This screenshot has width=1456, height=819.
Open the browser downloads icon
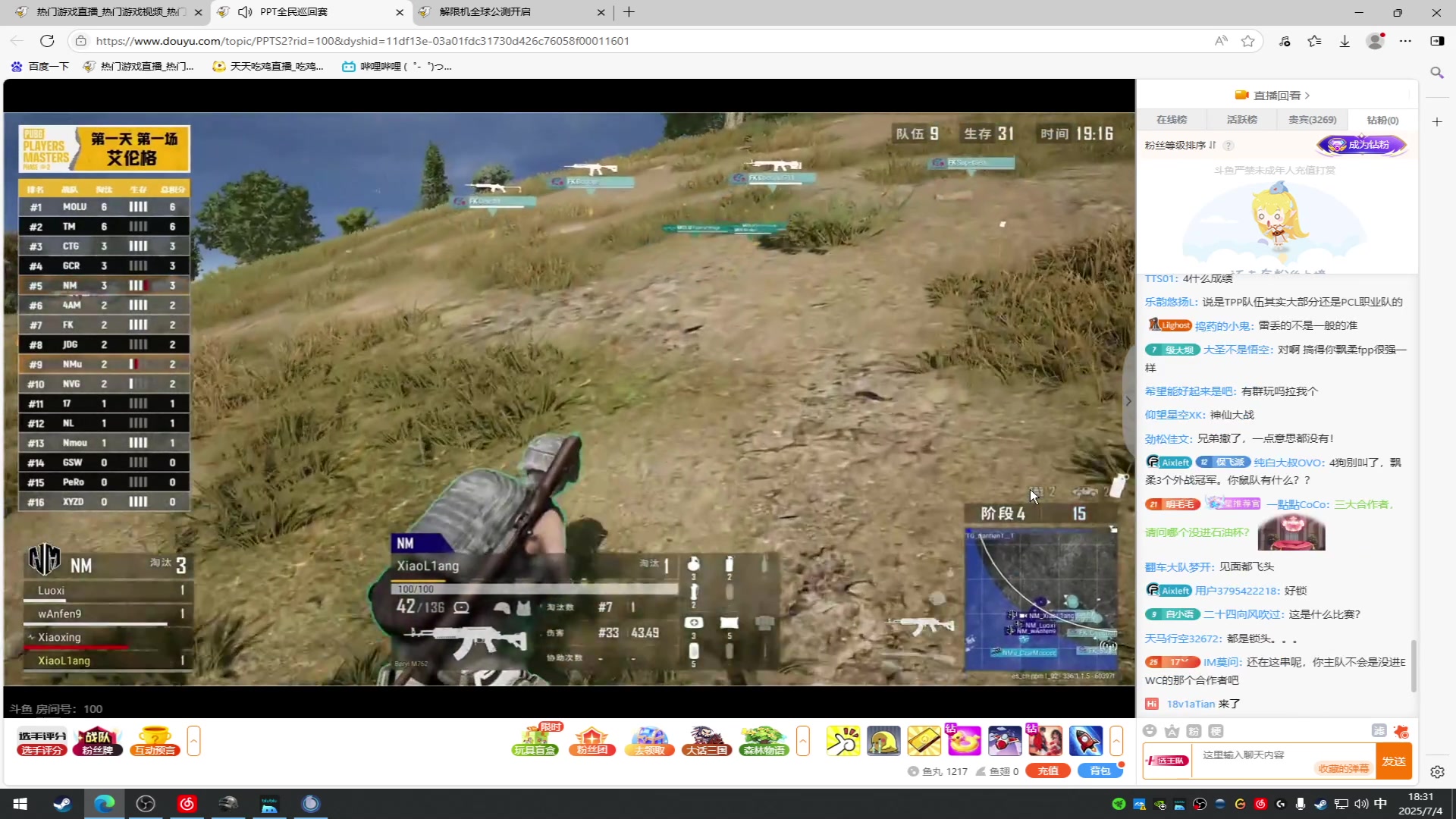1345,41
